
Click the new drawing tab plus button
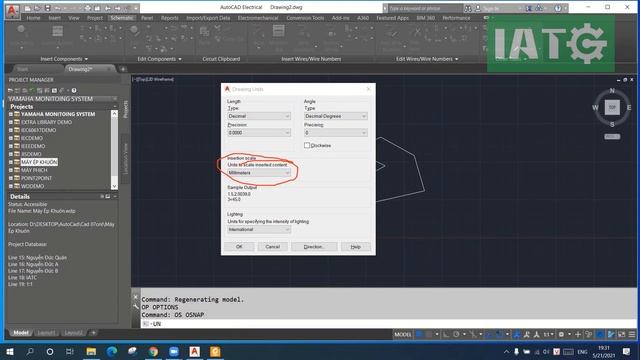click(x=123, y=69)
